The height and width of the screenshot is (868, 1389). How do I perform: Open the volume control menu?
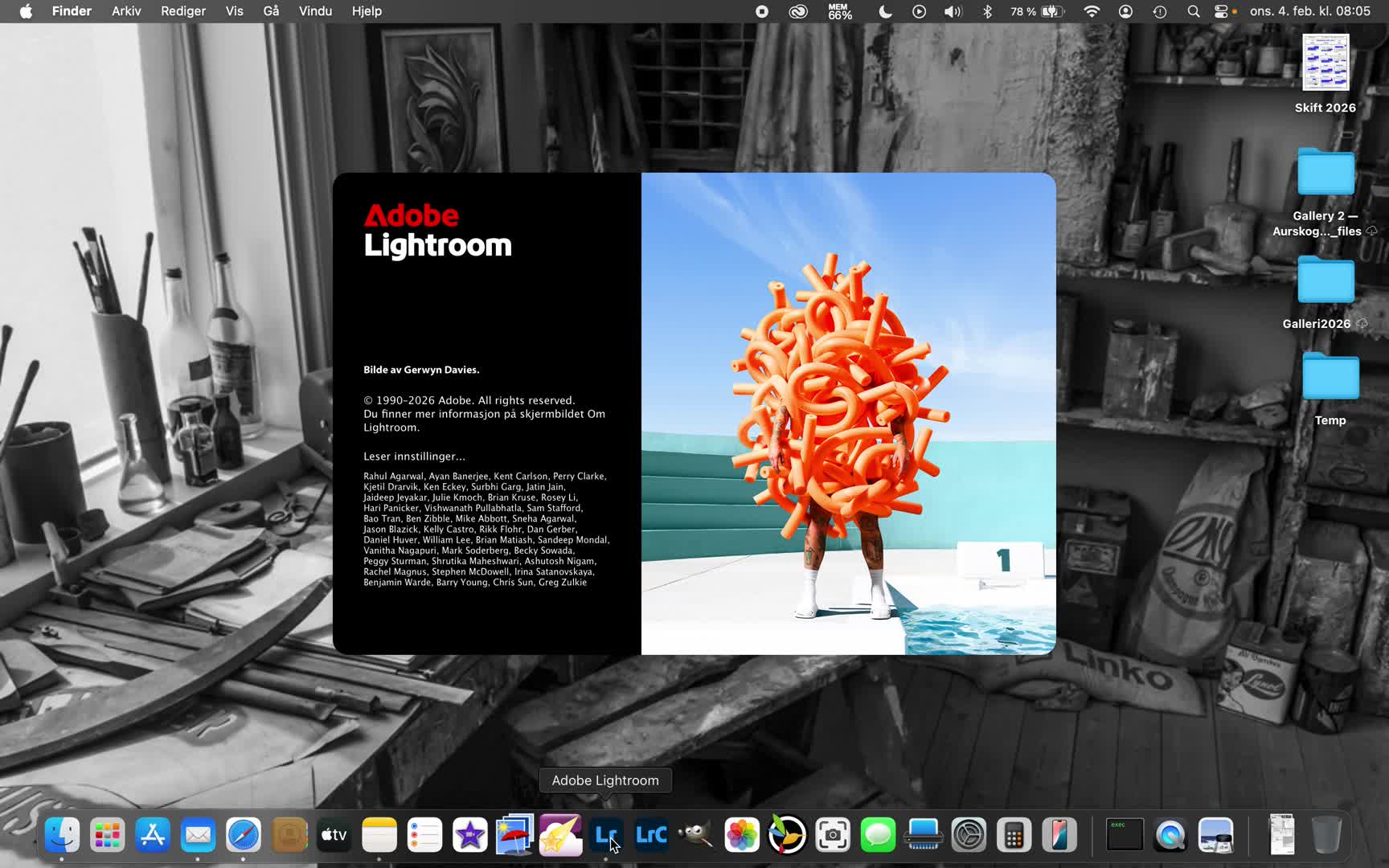pos(953,11)
